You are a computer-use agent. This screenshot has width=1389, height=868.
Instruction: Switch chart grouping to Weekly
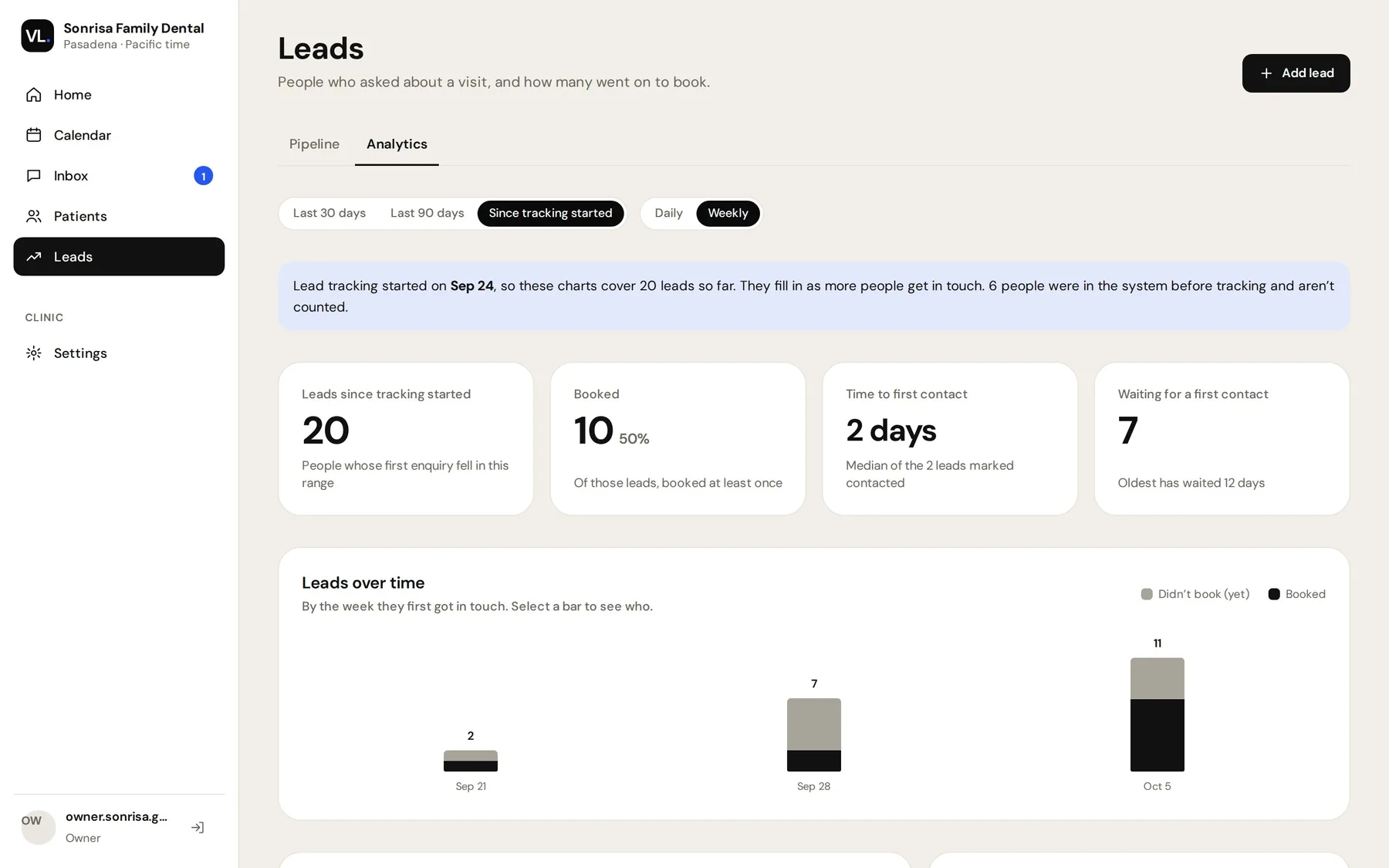pos(728,213)
